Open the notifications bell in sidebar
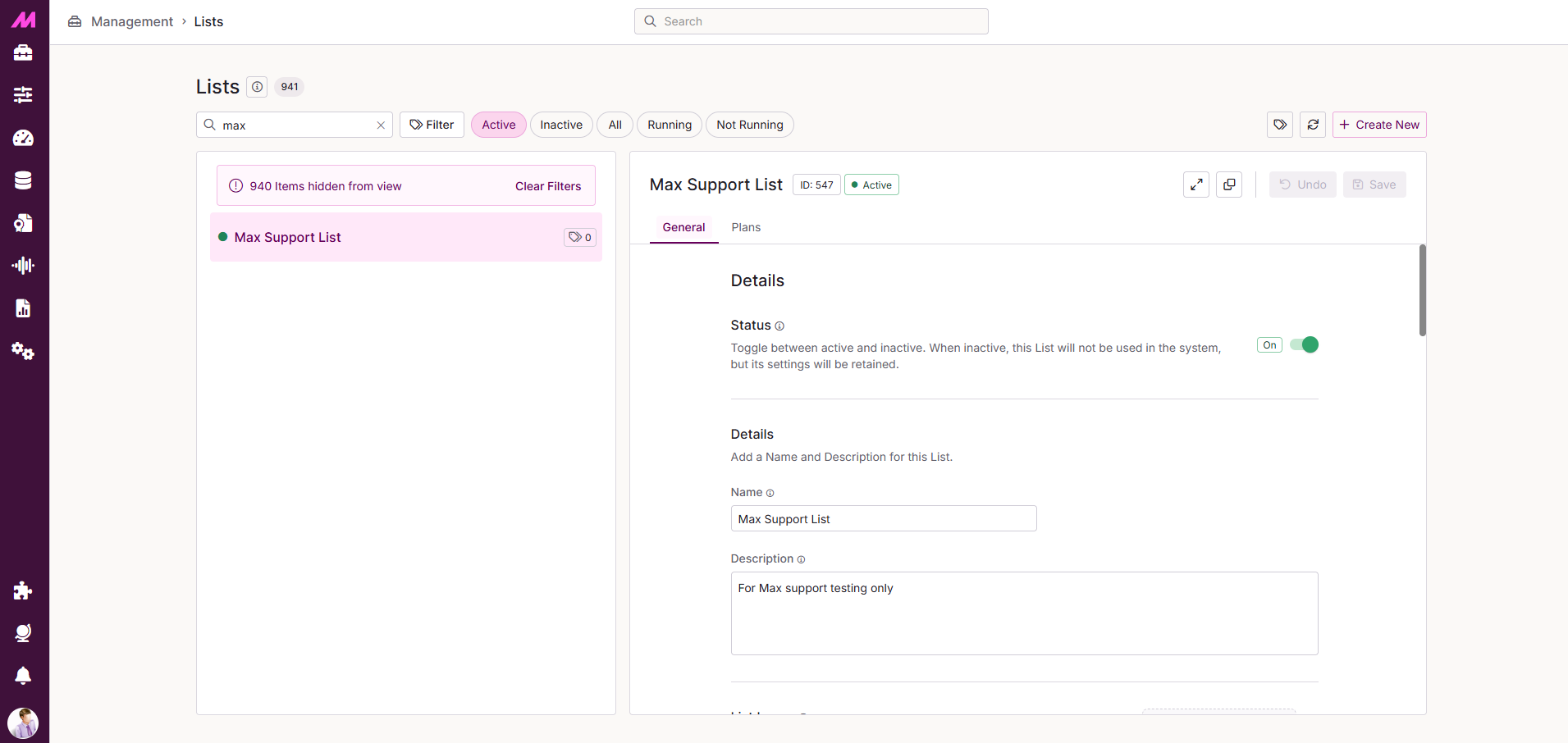This screenshot has height=743, width=1568. click(x=23, y=676)
